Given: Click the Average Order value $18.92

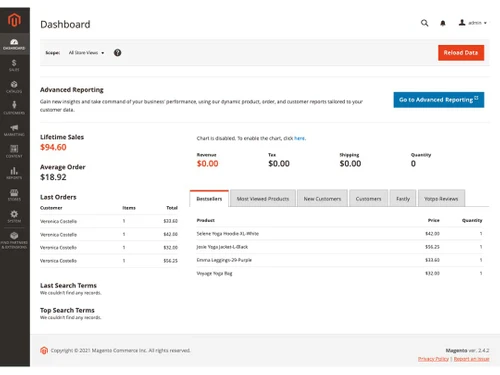Looking at the screenshot, I should [x=53, y=177].
